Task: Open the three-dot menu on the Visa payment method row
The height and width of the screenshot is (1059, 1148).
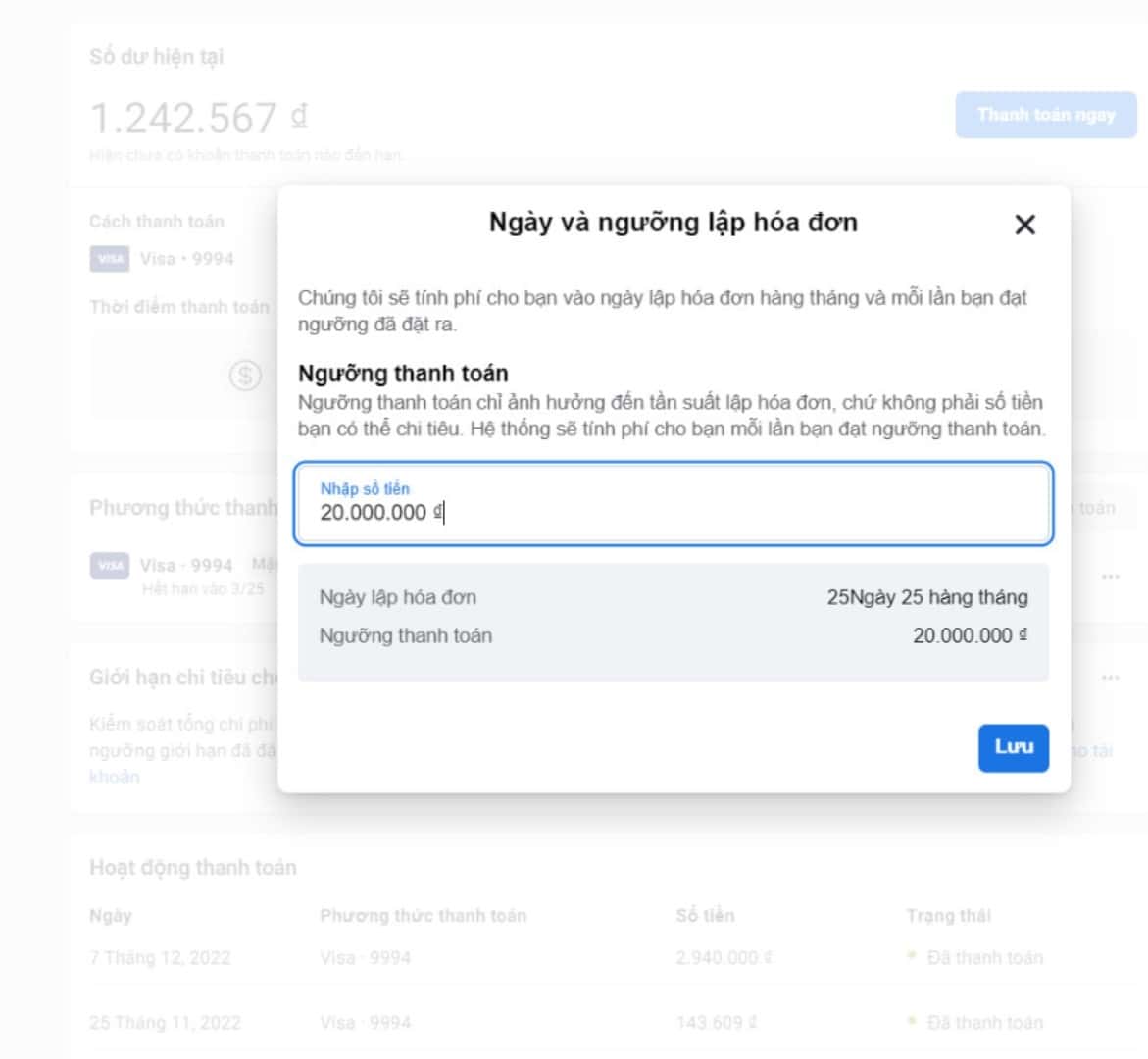Action: coord(1110,577)
